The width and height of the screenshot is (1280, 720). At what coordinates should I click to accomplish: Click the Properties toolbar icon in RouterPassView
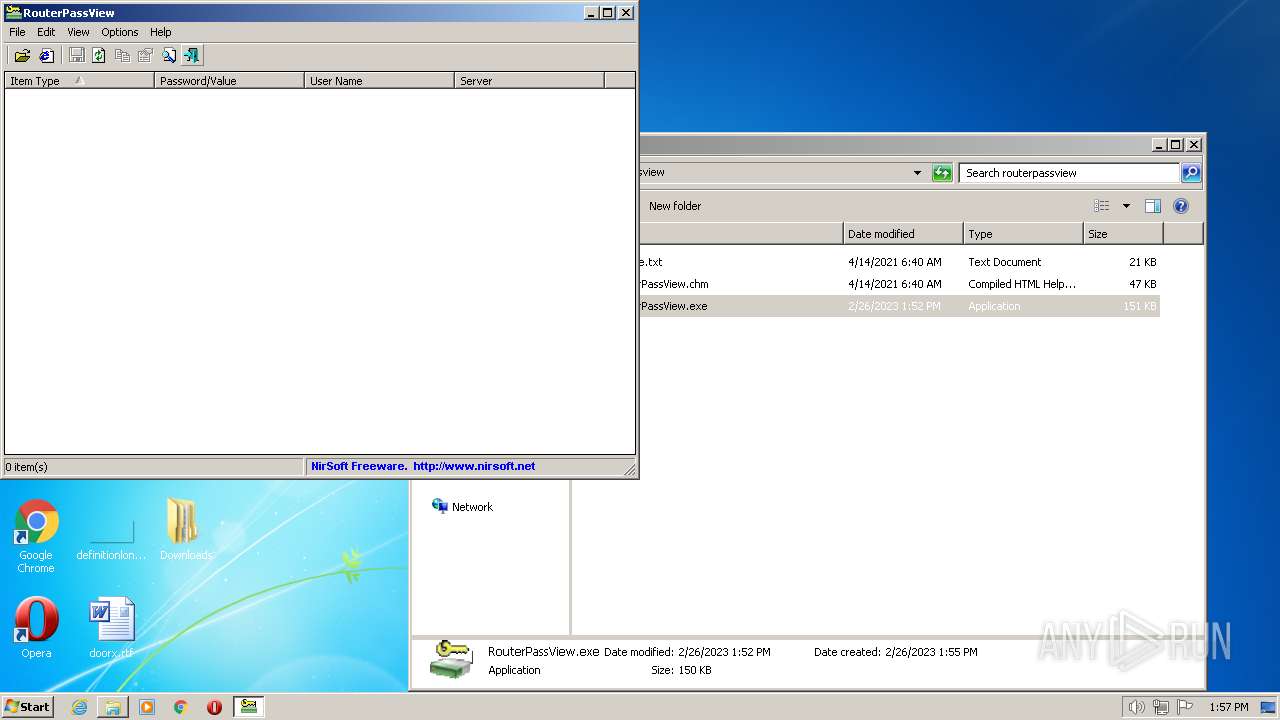(145, 56)
